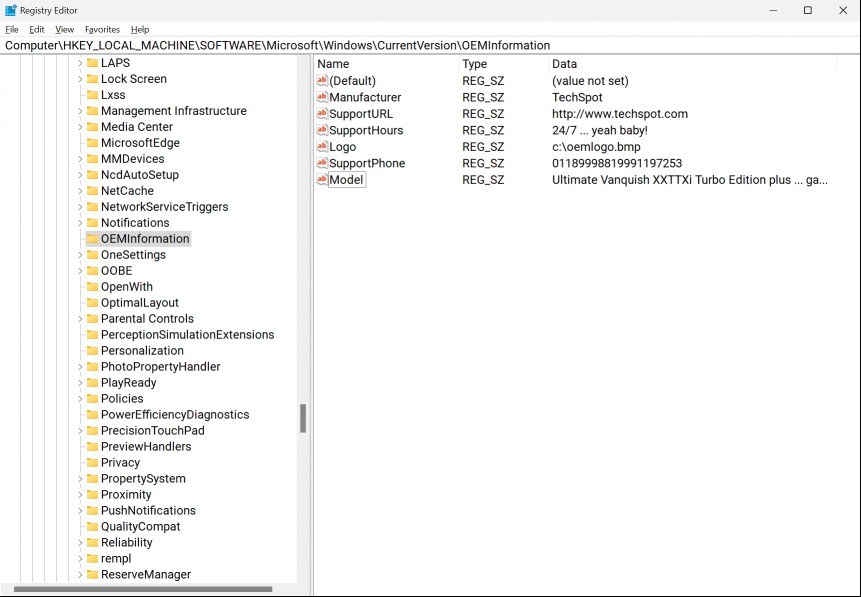The height and width of the screenshot is (597, 861).
Task: Click the NetCache folder icon
Action: coord(92,191)
